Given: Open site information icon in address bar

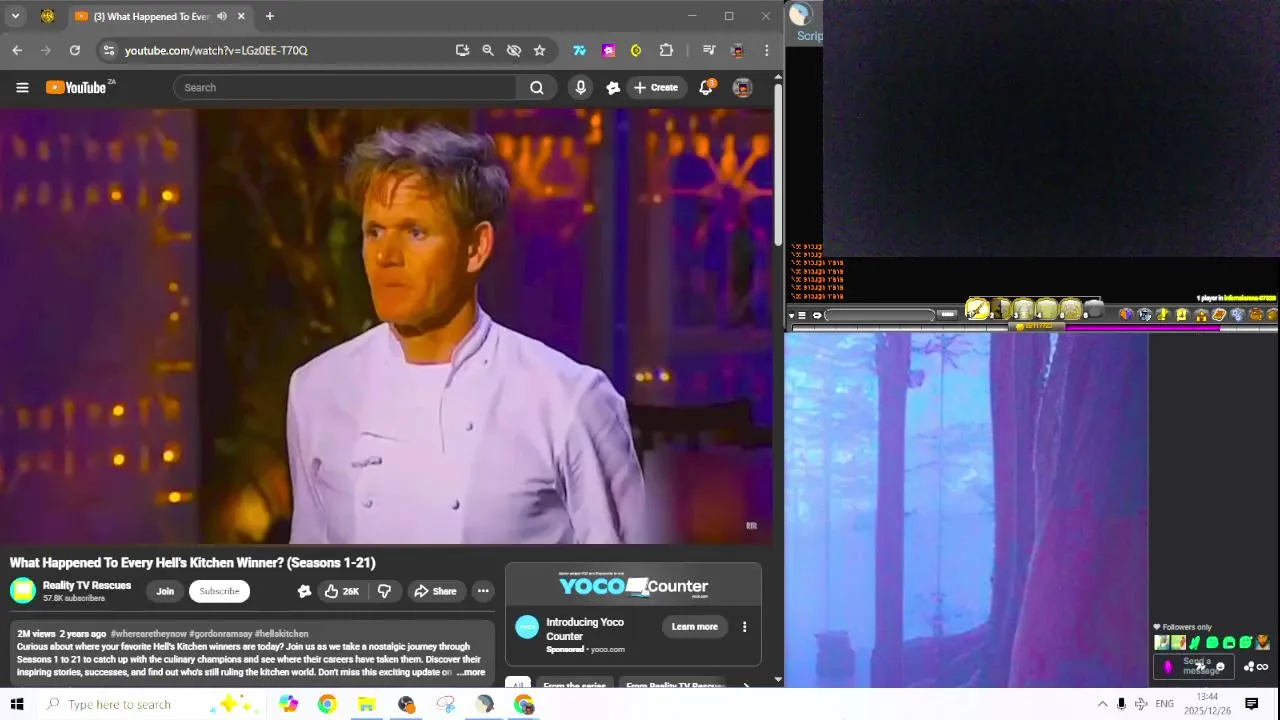Looking at the screenshot, I should coord(109,50).
